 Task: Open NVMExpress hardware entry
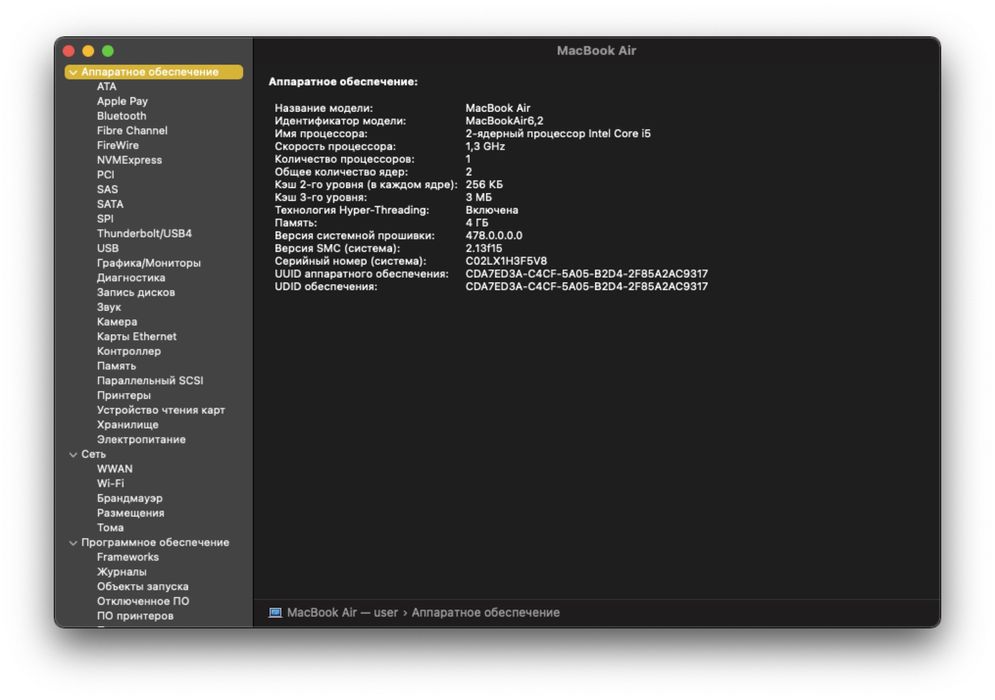pos(129,160)
